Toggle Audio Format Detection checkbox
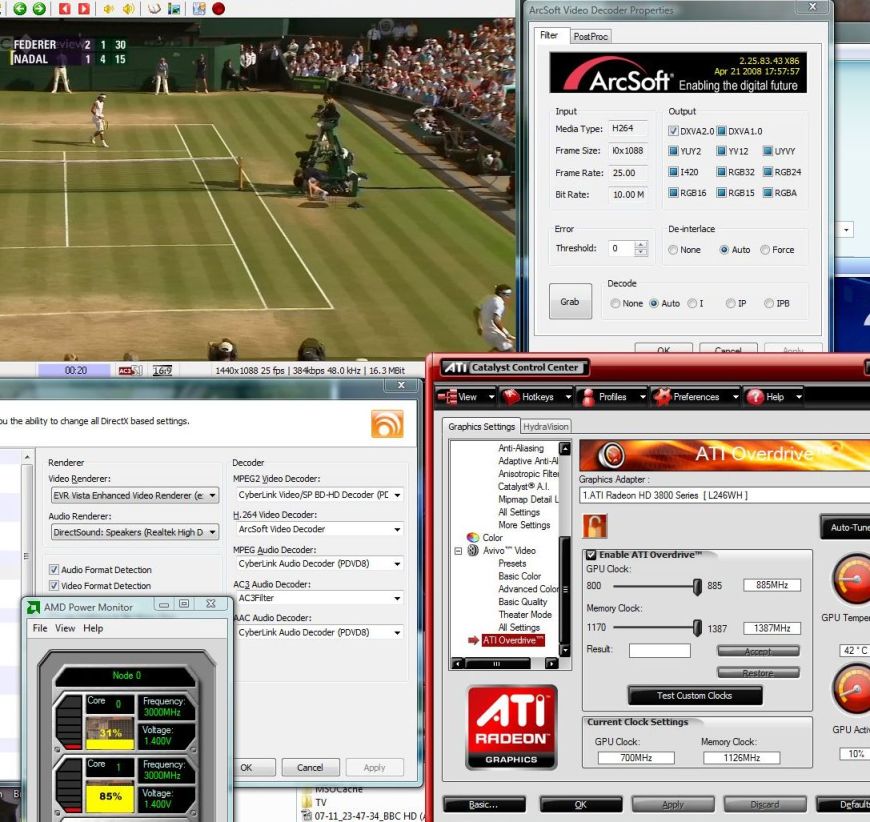 coord(54,569)
